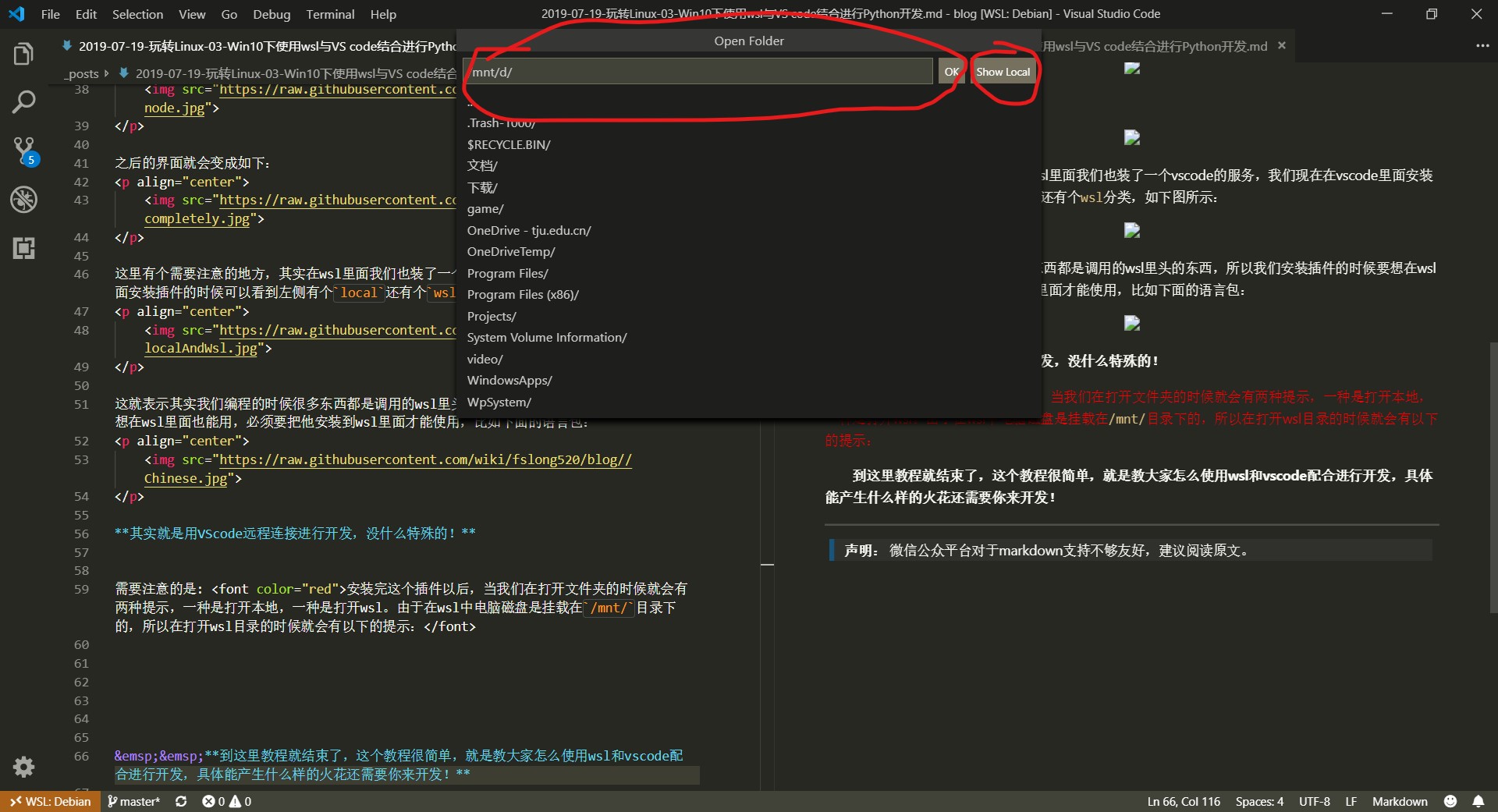Open the Edit menu
This screenshot has height=812, width=1498.
pos(86,14)
